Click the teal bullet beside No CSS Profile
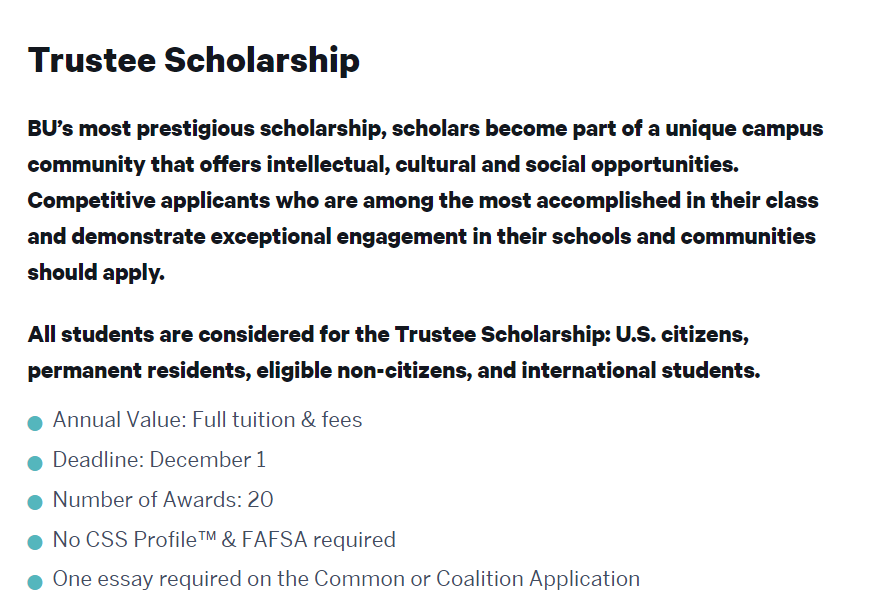 (35, 543)
